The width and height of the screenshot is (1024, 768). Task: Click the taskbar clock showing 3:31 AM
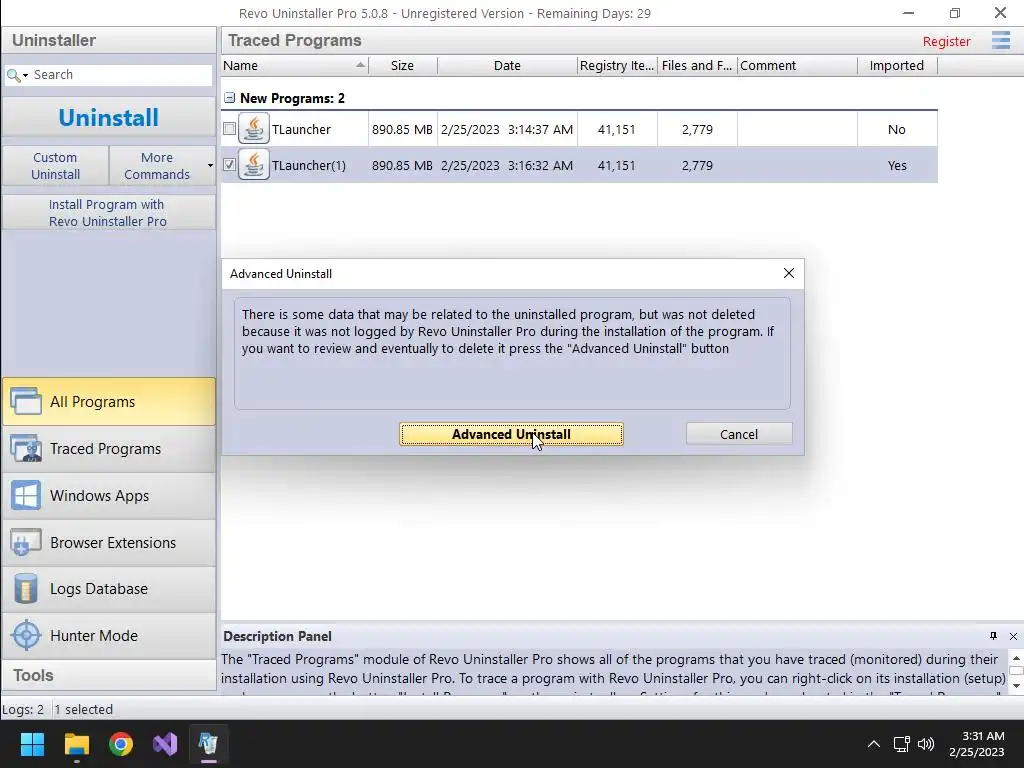click(977, 744)
